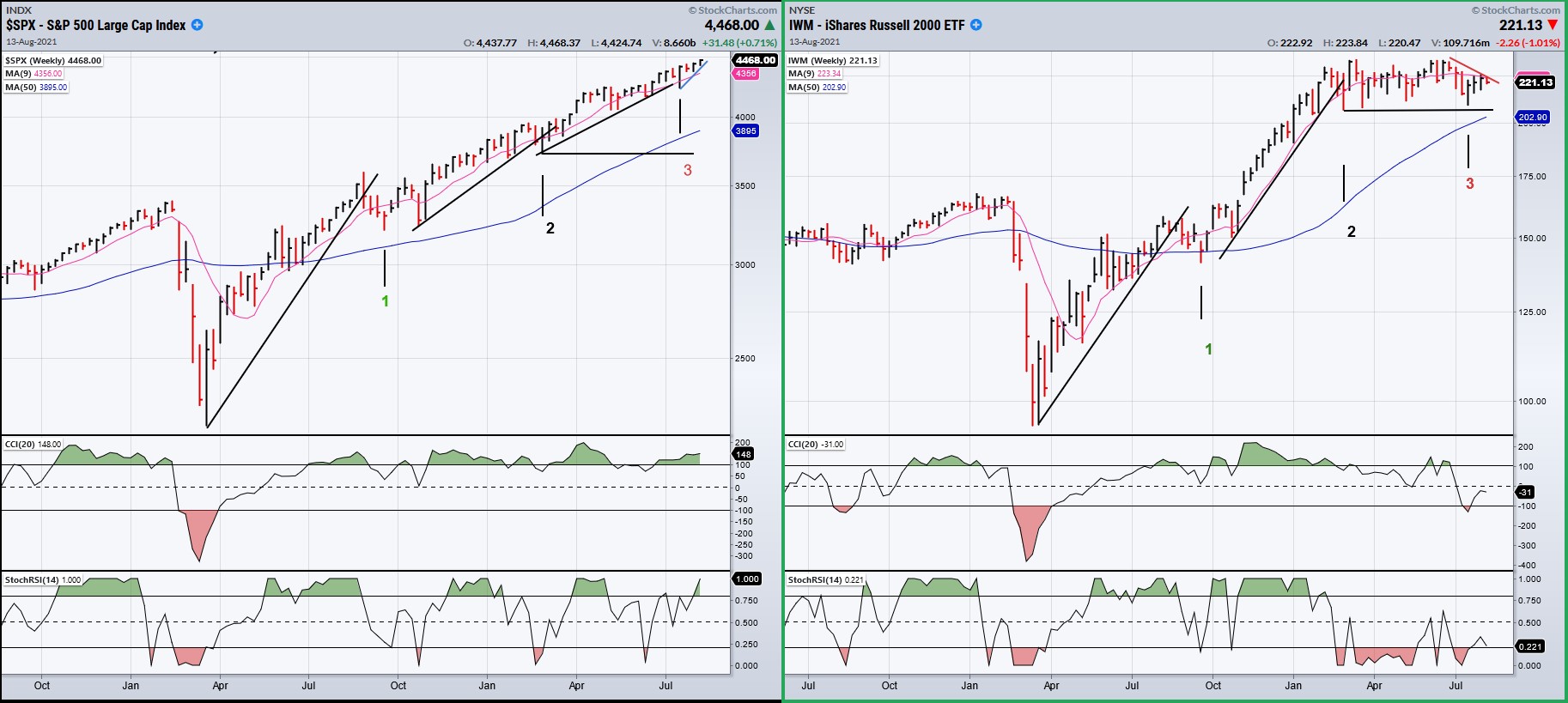Click the low value "L: 4,424.74"
The width and height of the screenshot is (1568, 703).
coord(617,43)
